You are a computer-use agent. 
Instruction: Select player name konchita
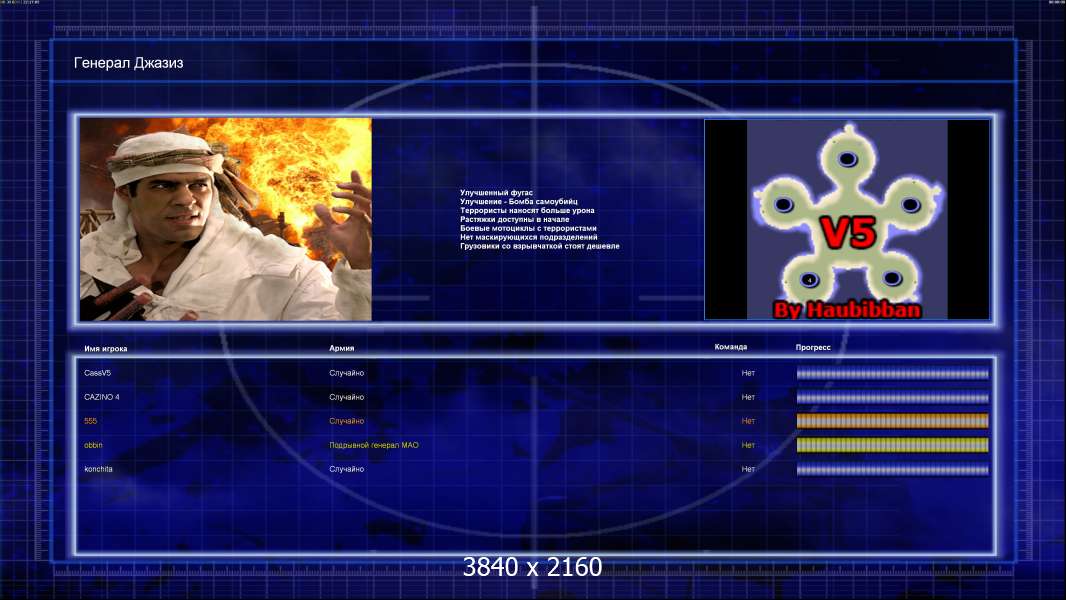coord(99,469)
